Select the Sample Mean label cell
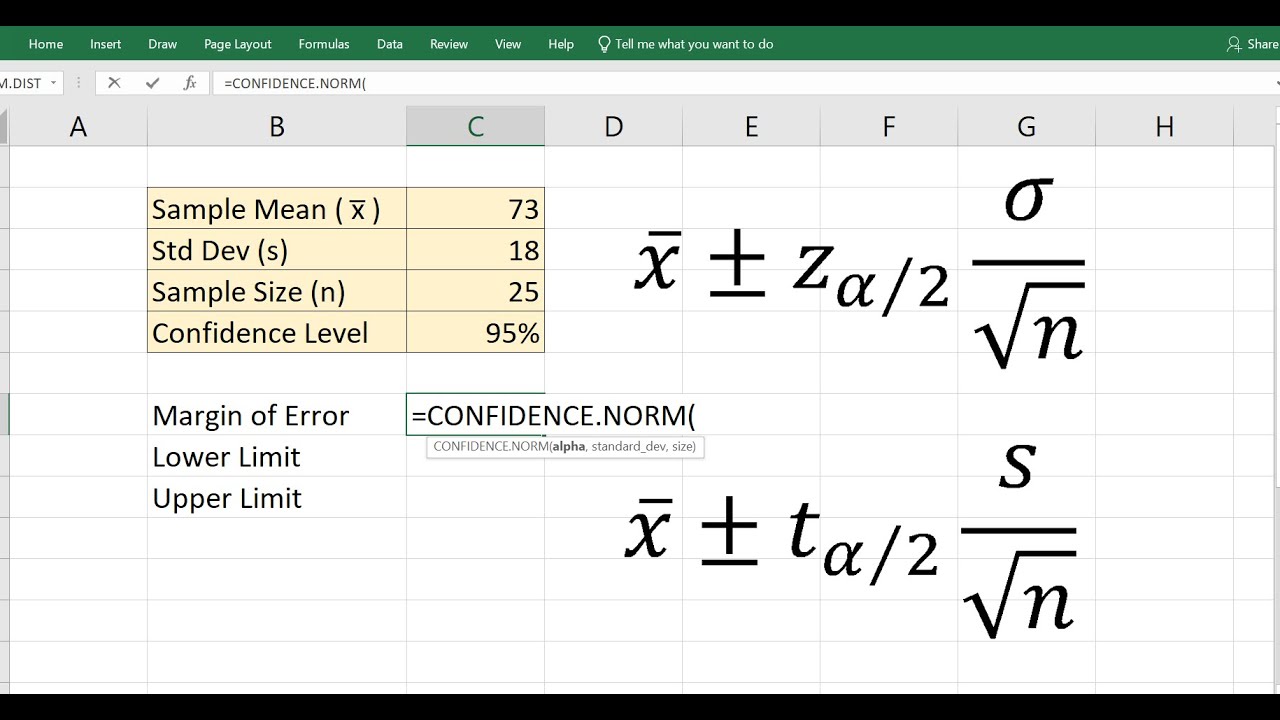 pos(277,209)
